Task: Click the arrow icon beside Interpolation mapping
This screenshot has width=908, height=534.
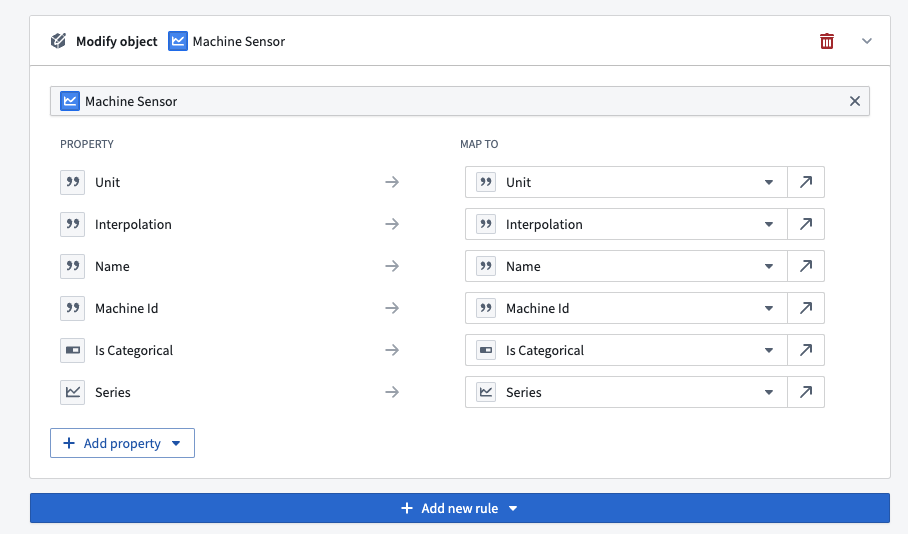Action: point(806,224)
